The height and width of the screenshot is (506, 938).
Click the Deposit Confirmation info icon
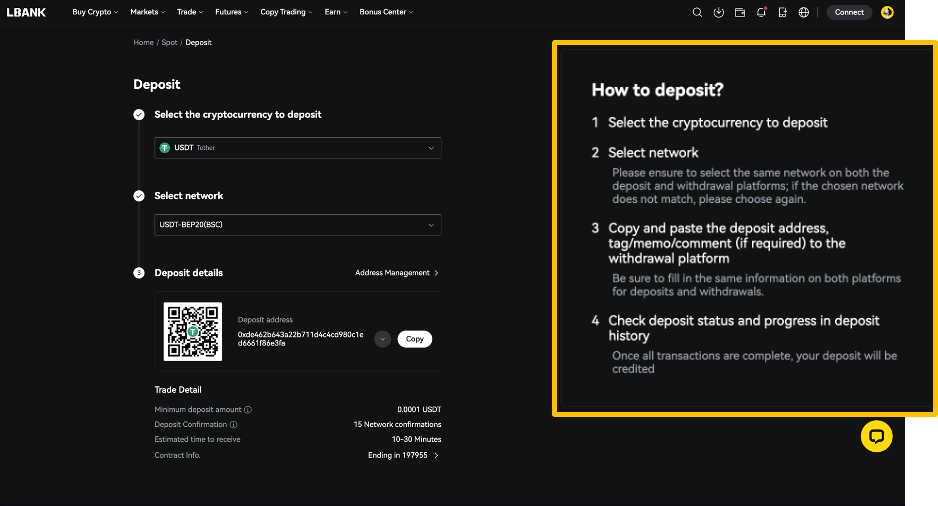[x=233, y=425]
